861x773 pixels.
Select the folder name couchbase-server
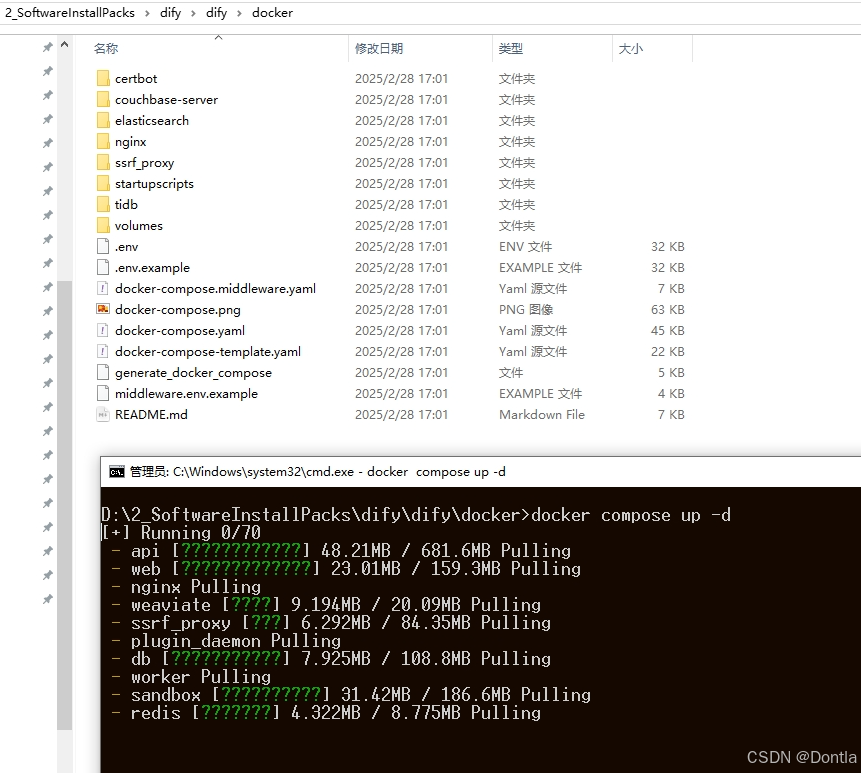coord(166,99)
